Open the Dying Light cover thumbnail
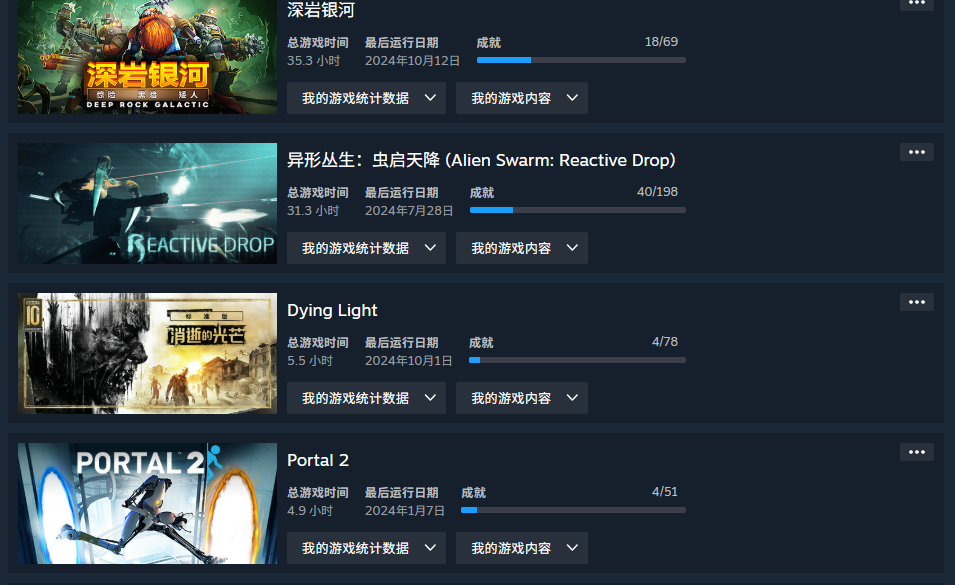The image size is (955, 585). point(147,353)
